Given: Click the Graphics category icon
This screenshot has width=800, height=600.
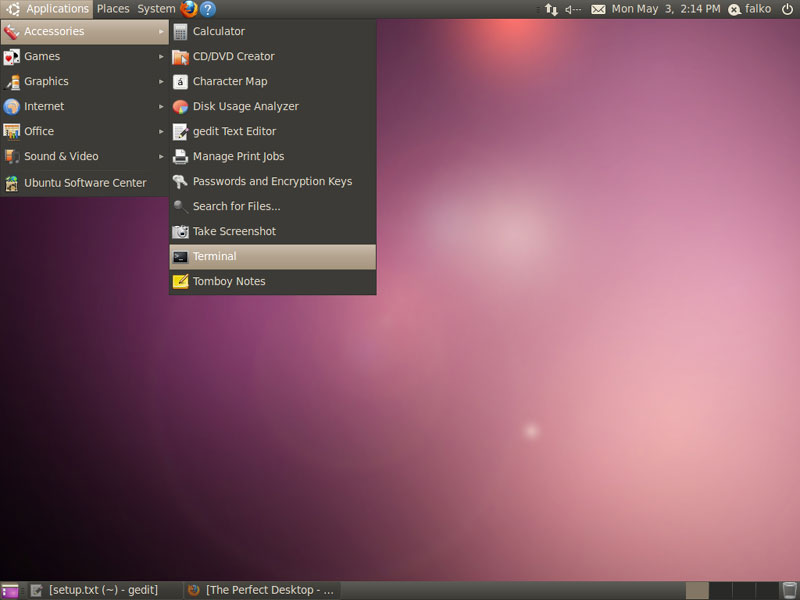Looking at the screenshot, I should click(11, 82).
